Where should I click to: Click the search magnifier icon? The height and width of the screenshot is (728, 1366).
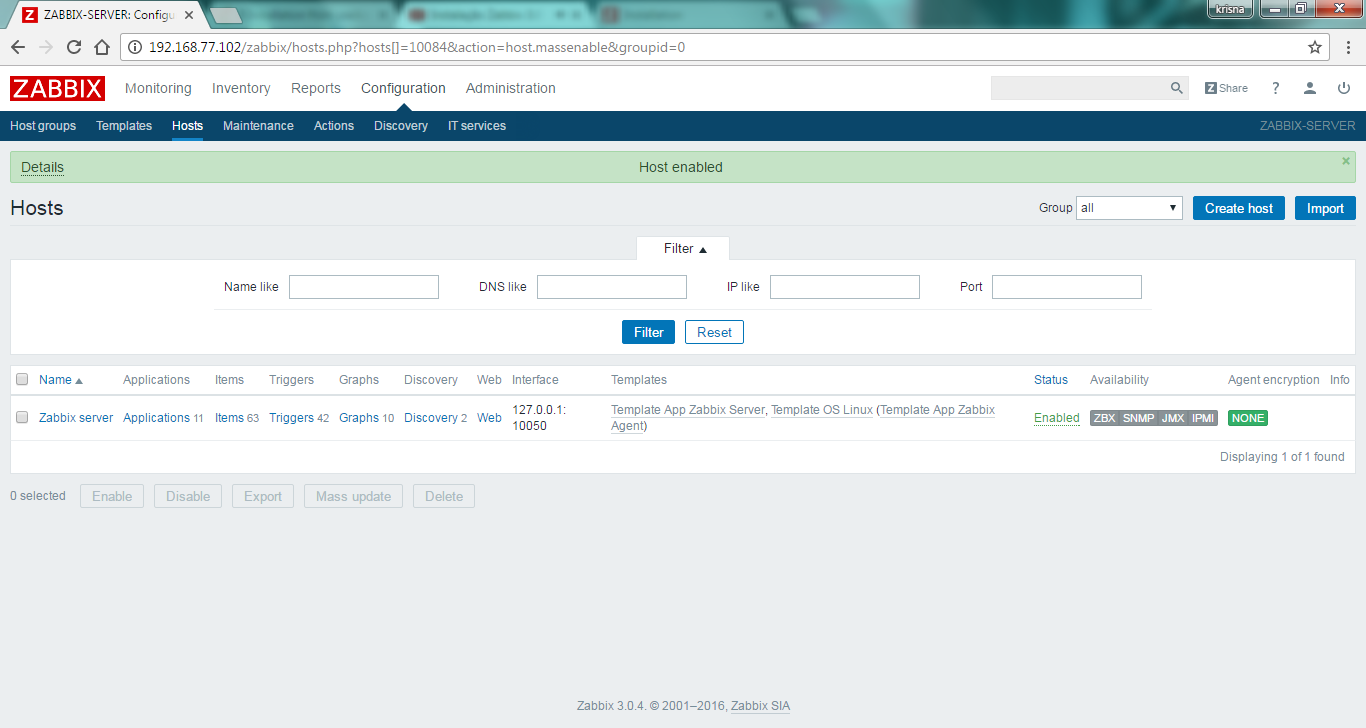[1177, 88]
